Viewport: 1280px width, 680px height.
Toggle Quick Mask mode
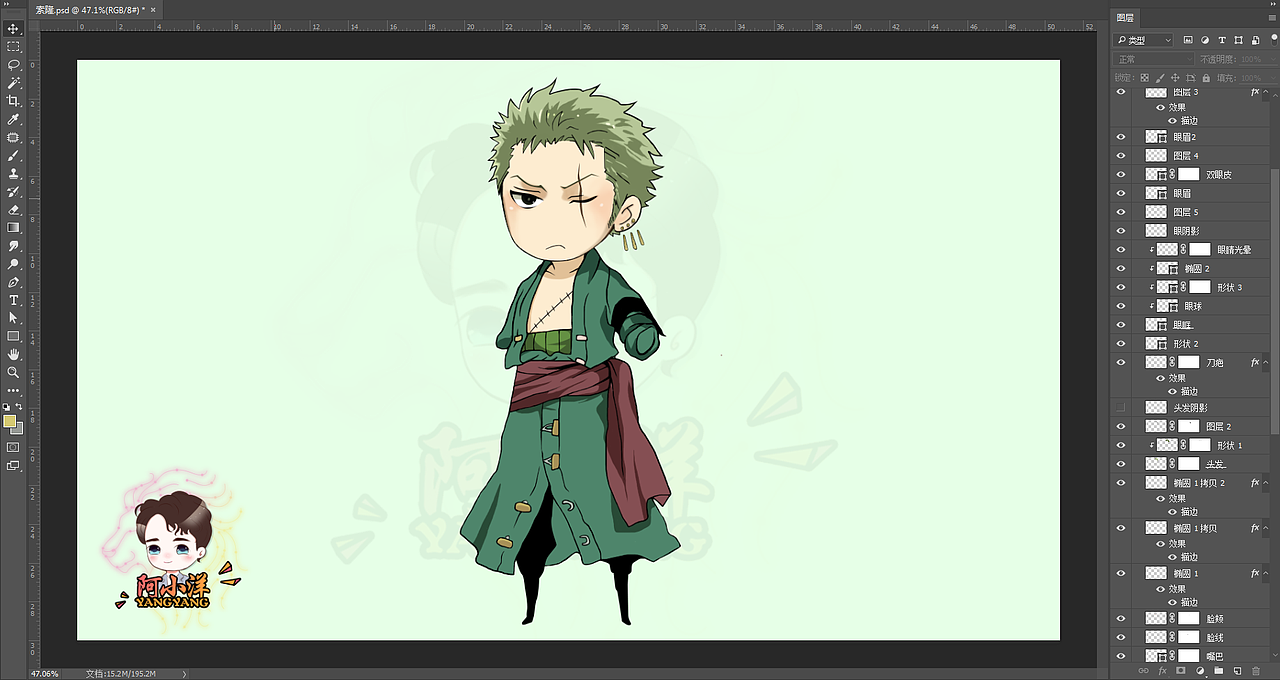click(13, 447)
